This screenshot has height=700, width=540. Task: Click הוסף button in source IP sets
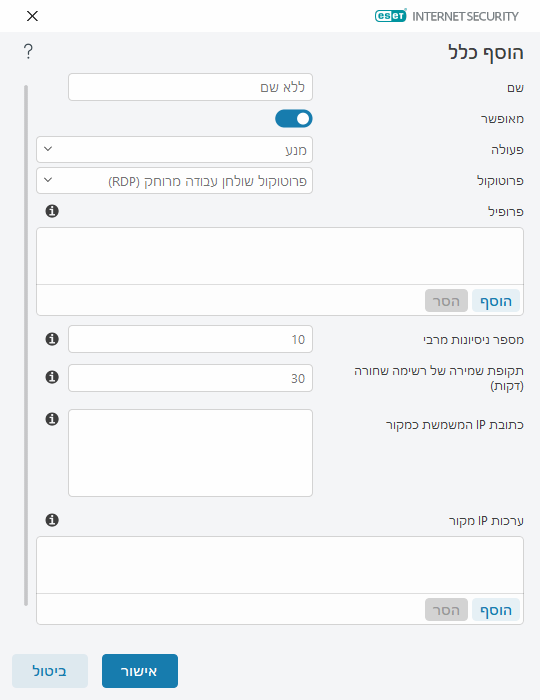pyautogui.click(x=496, y=610)
